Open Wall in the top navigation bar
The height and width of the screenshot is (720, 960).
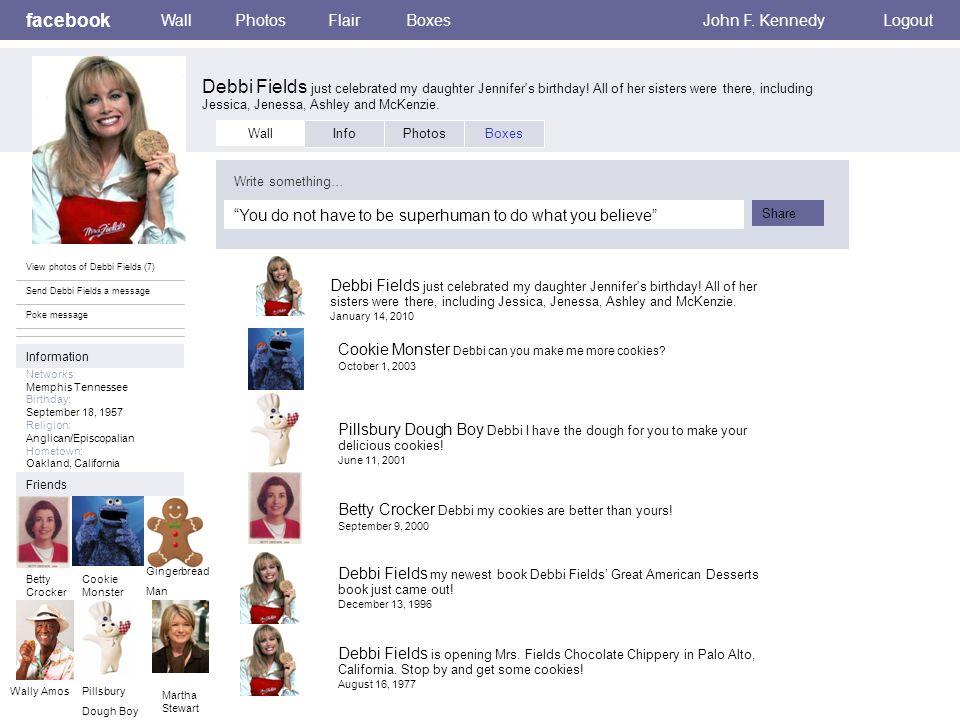pyautogui.click(x=176, y=20)
